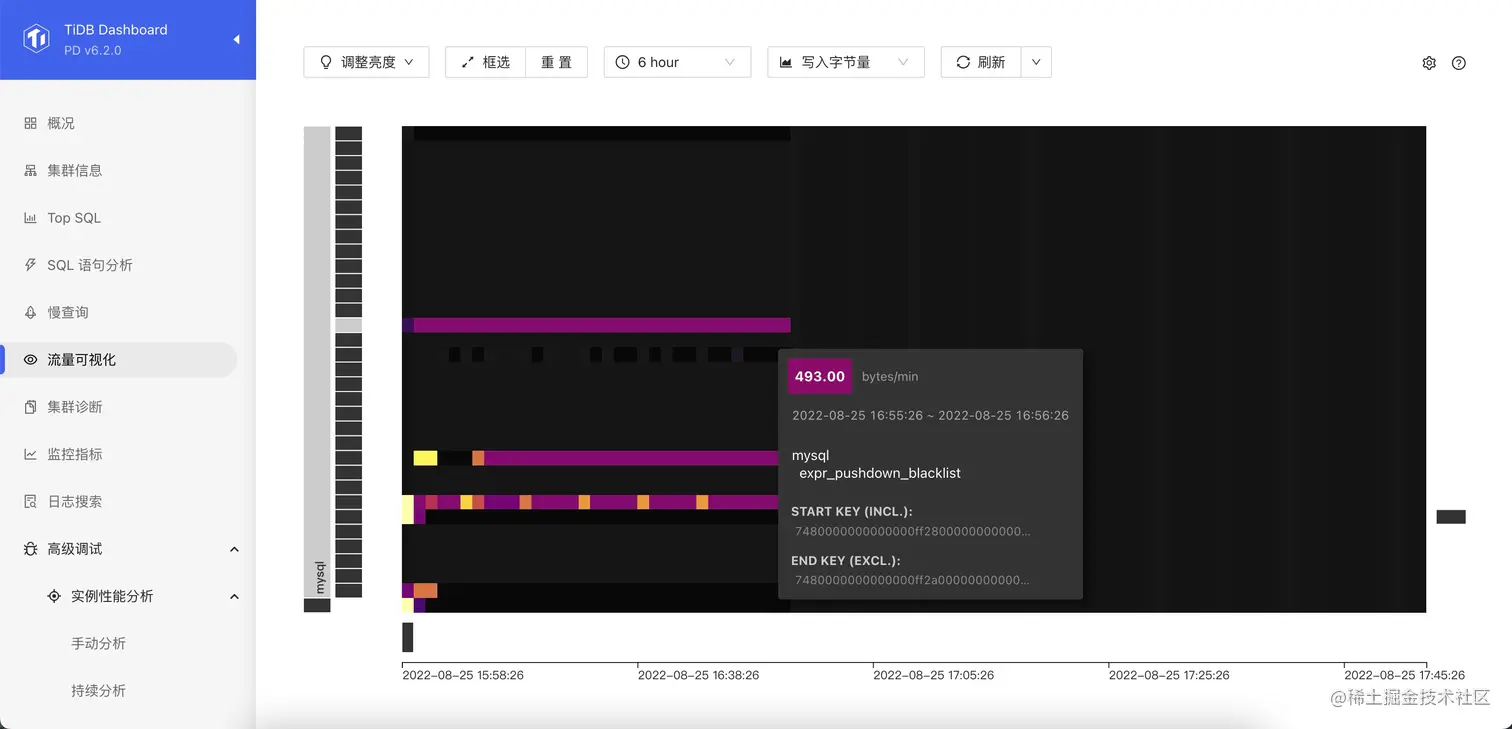Click the long purple heatmap row at top

(x=601, y=325)
